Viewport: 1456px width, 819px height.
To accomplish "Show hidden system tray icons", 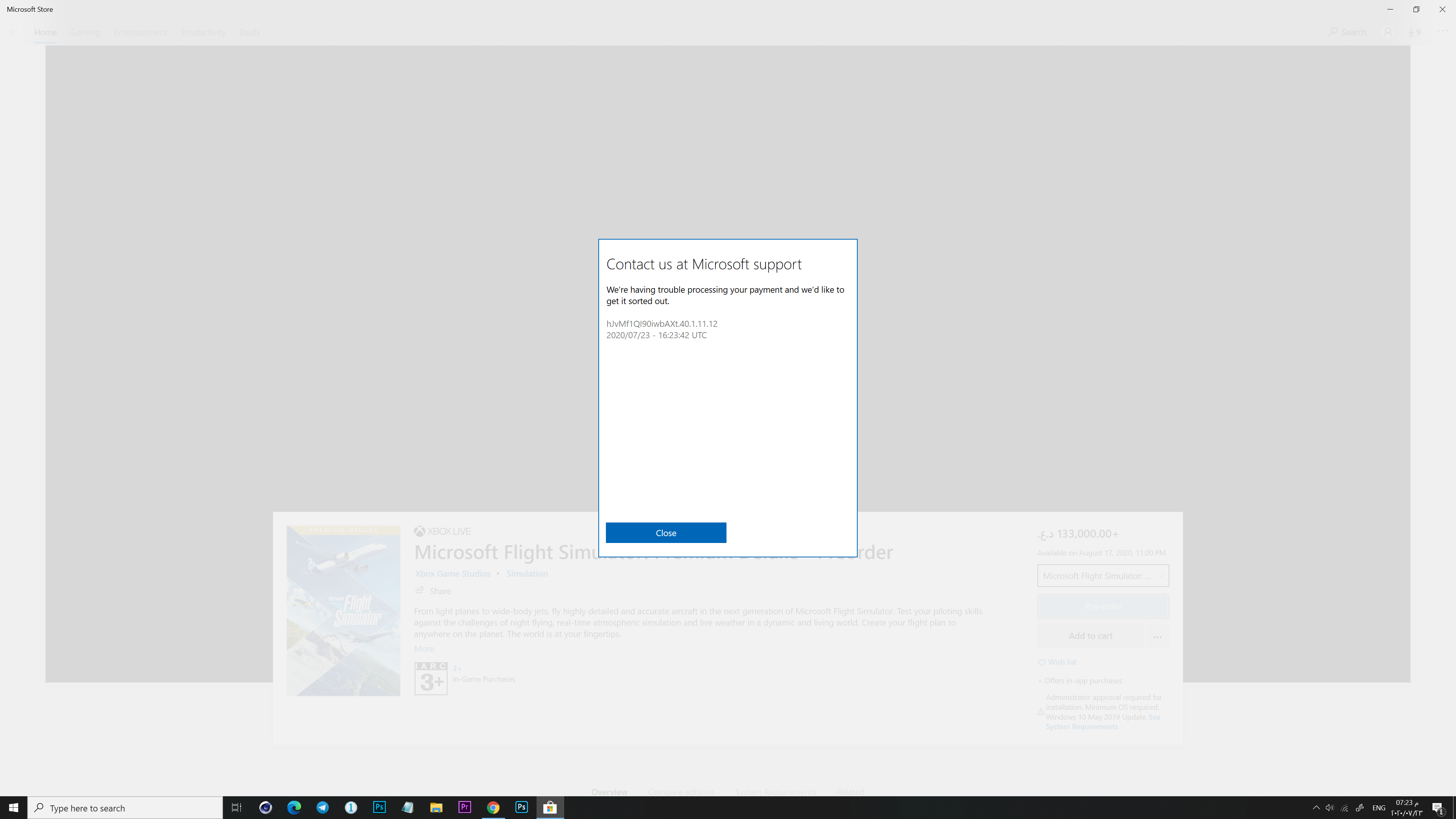I will click(1316, 808).
